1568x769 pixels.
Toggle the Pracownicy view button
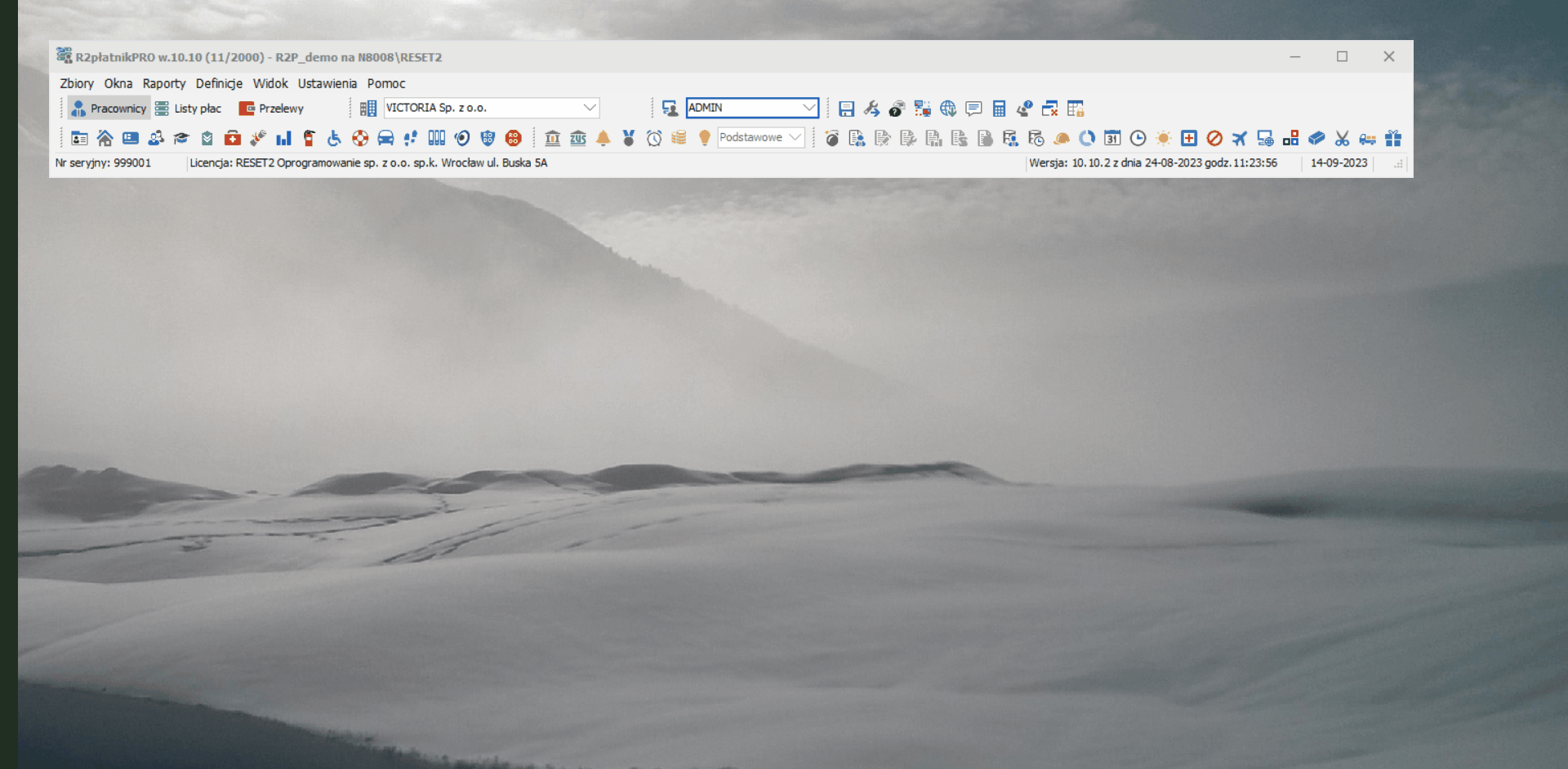point(109,109)
